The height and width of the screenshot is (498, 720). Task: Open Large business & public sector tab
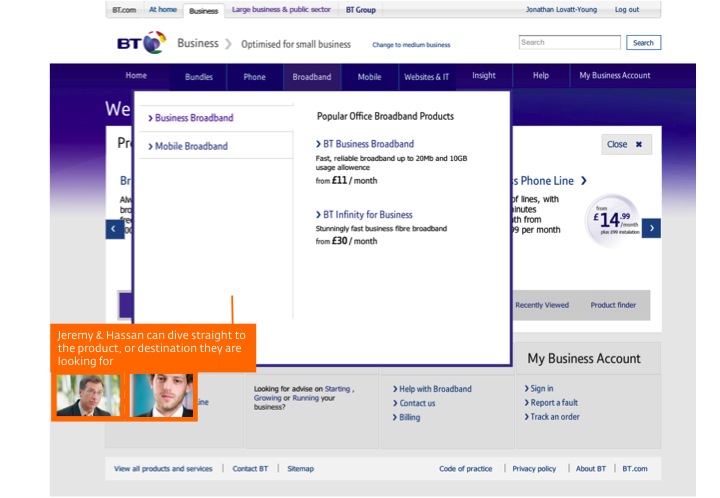pos(281,10)
